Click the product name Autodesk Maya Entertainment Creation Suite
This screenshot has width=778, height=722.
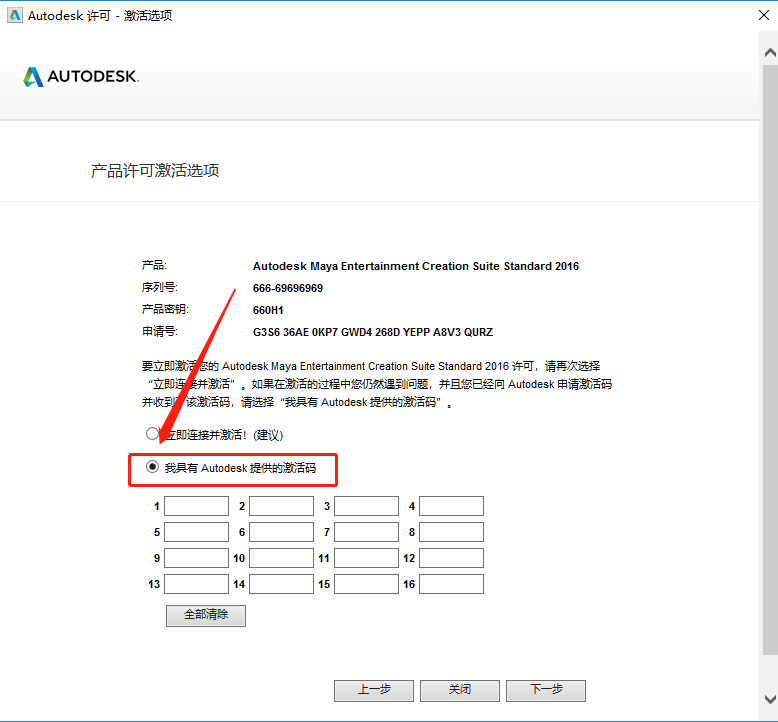[416, 266]
